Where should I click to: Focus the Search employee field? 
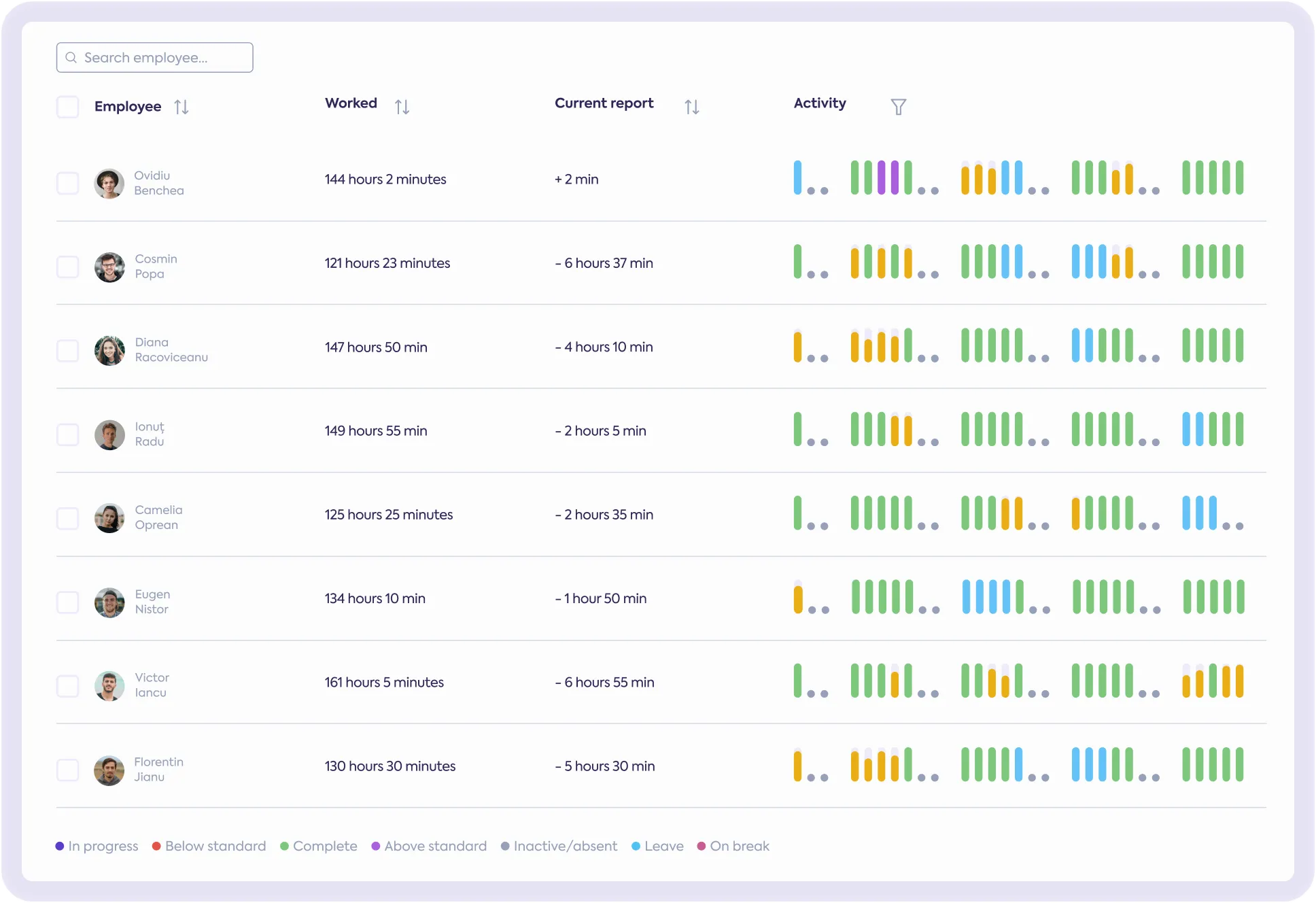[155, 58]
